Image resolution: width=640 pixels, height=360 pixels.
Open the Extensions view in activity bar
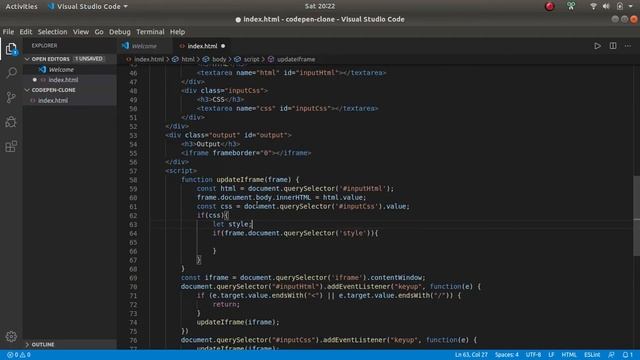click(x=11, y=146)
